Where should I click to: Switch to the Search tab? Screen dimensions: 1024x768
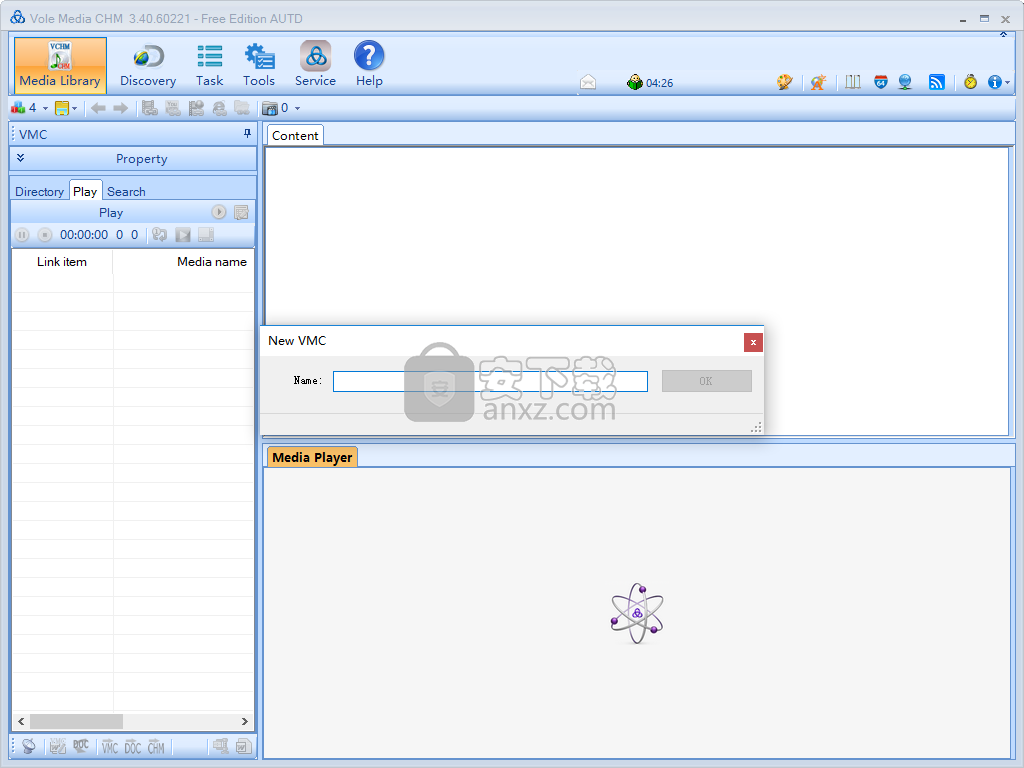click(126, 191)
